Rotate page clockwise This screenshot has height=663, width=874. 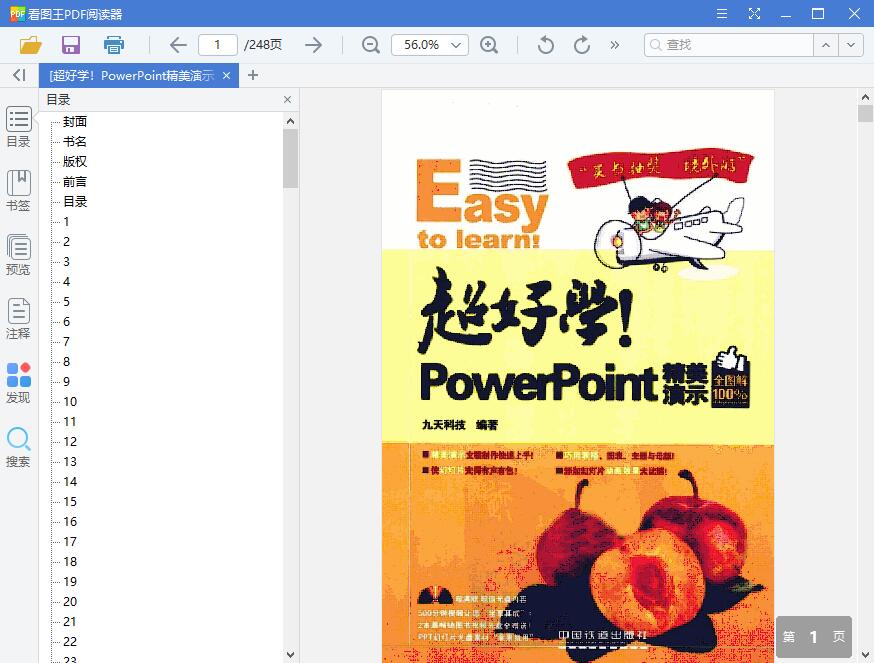tap(581, 45)
